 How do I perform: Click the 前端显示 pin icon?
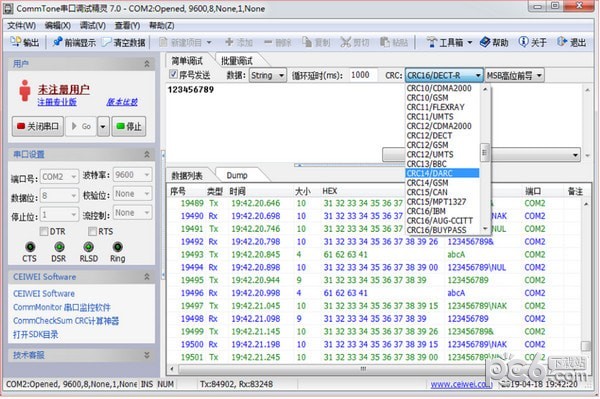click(x=57, y=41)
